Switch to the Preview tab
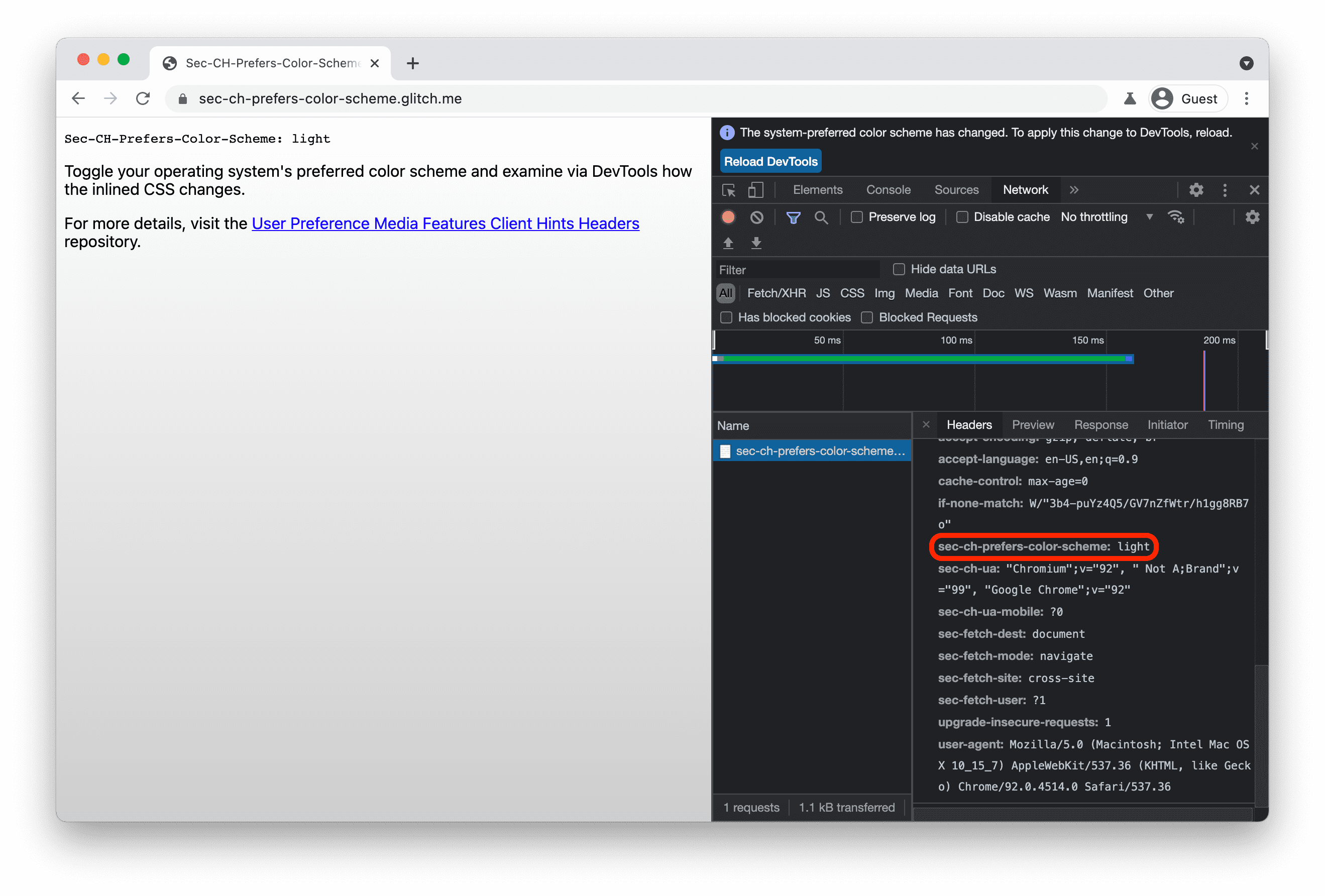Screen dimensions: 1325x896 pos(1033,424)
